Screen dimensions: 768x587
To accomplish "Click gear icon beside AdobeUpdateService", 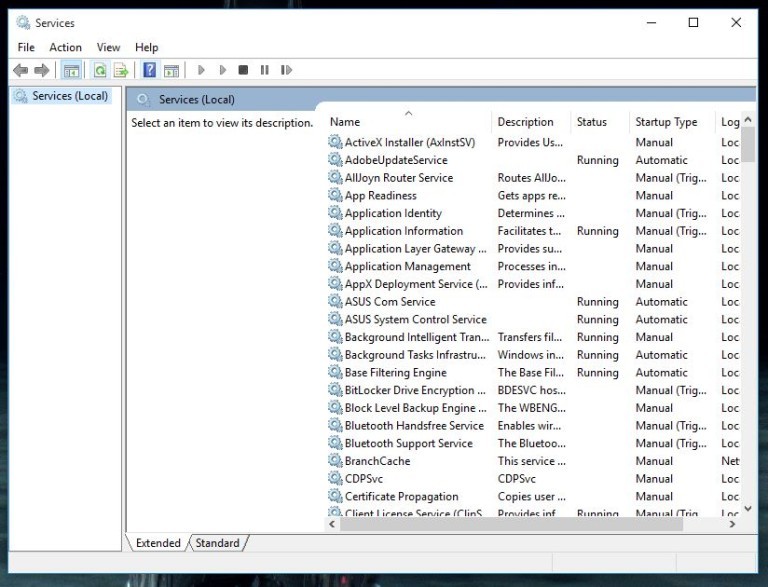I will tap(335, 160).
